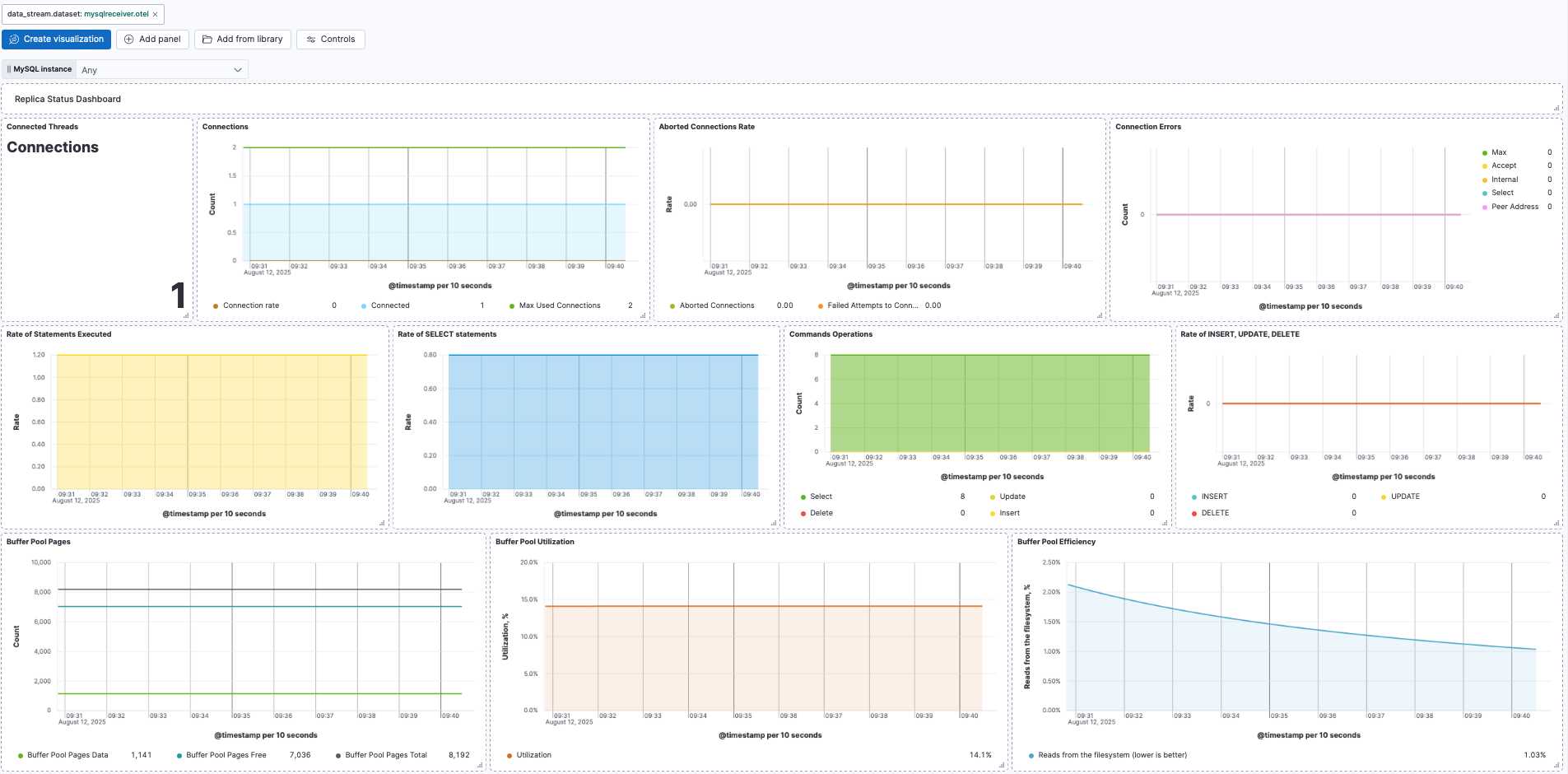The width and height of the screenshot is (1568, 774).
Task: Click the Replica Status Dashboard panel resize handle
Action: pos(1556,108)
